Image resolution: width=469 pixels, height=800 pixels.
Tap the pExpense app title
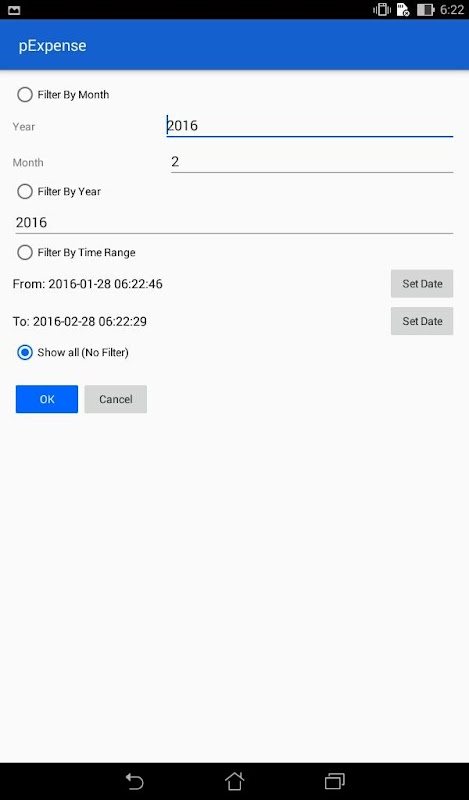(53, 45)
